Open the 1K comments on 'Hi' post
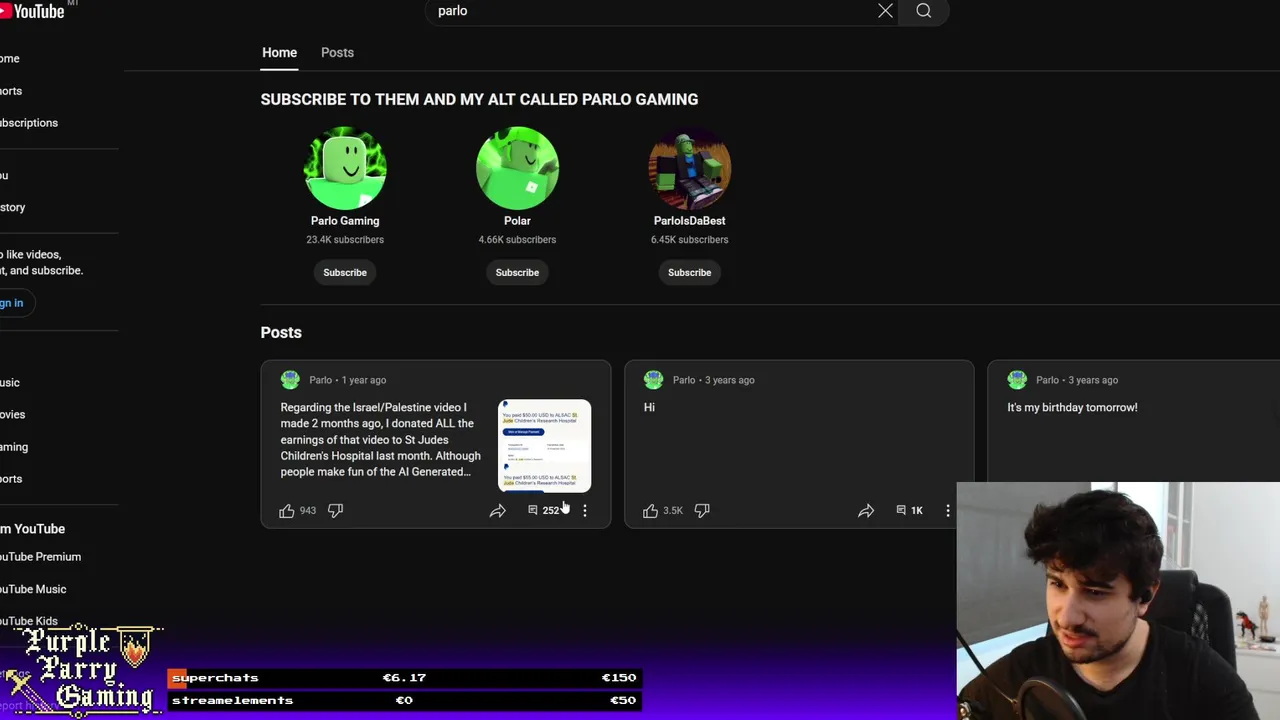1280x720 pixels. click(909, 510)
